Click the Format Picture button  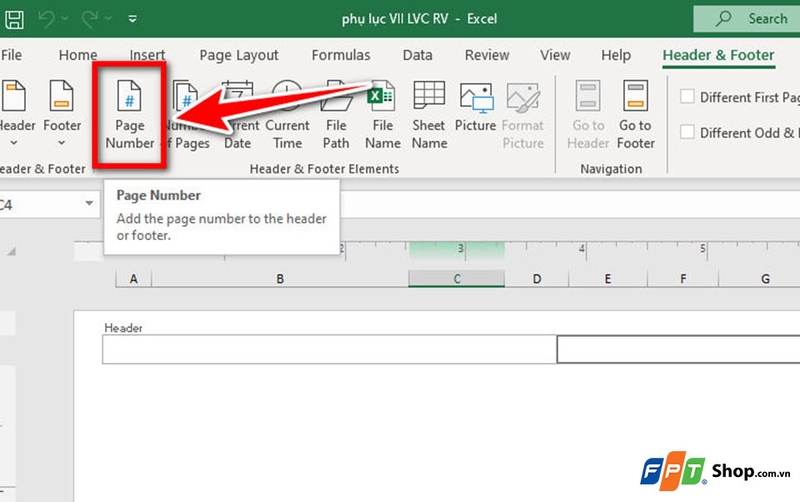pos(523,115)
